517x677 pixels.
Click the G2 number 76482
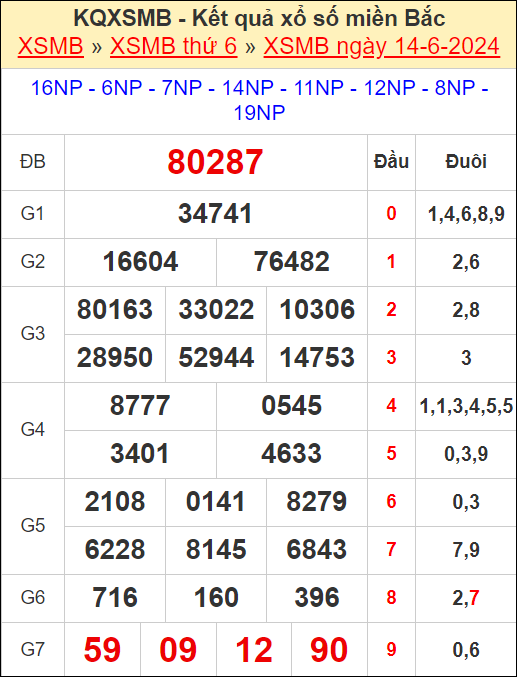click(x=292, y=262)
